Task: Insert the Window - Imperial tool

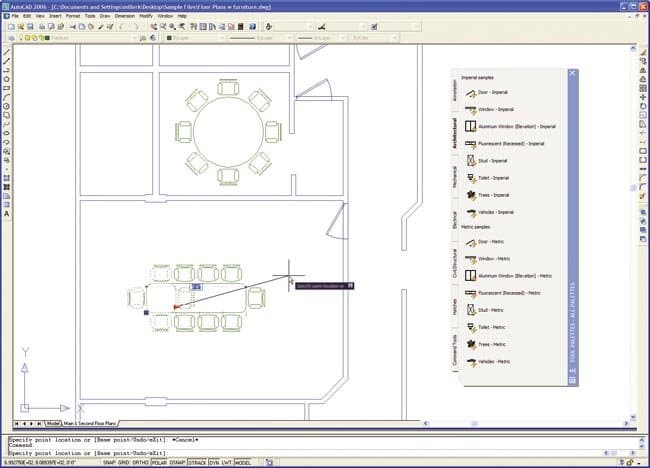Action: click(x=490, y=109)
